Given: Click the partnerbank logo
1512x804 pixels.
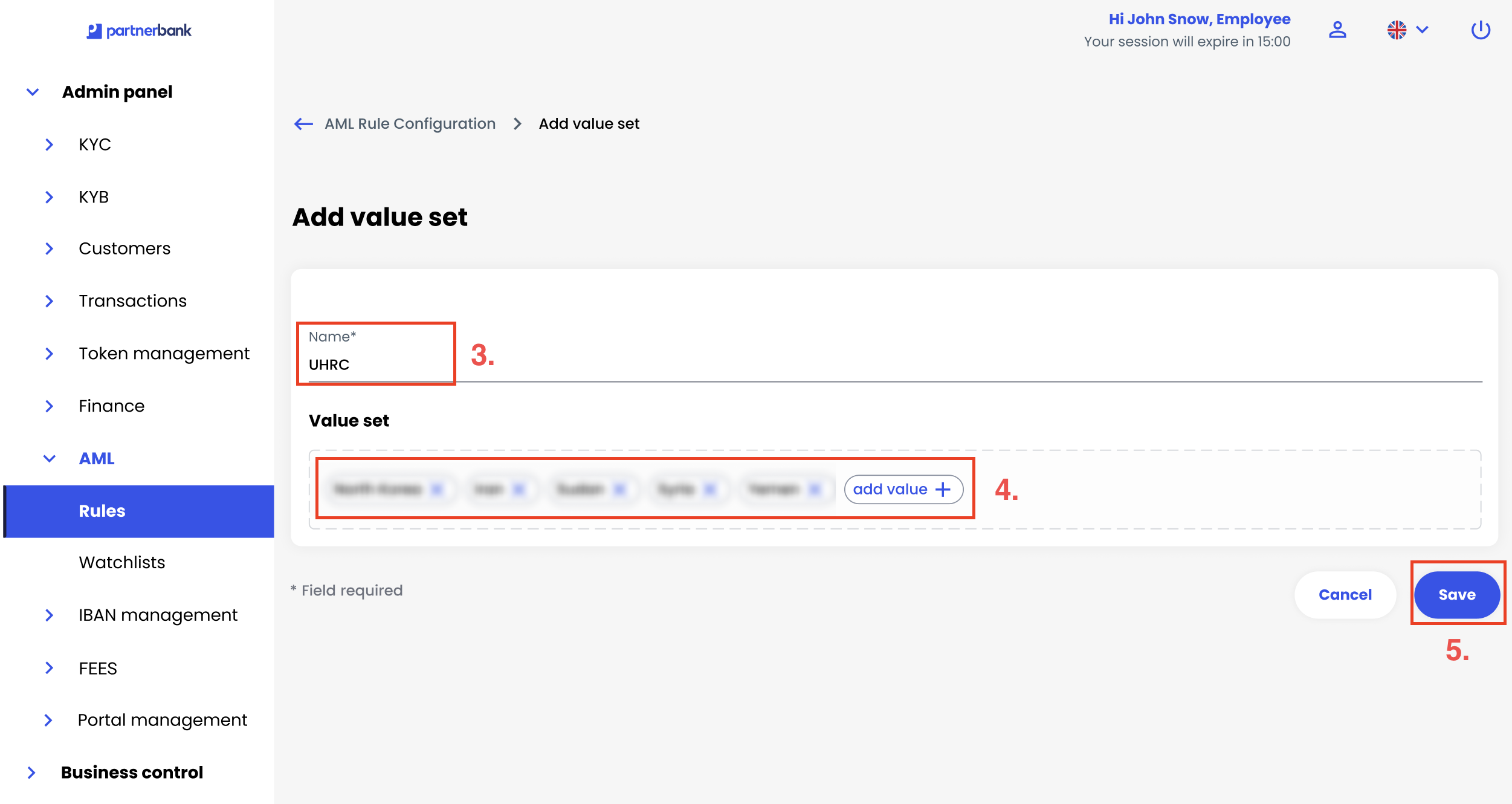Looking at the screenshot, I should [x=139, y=30].
